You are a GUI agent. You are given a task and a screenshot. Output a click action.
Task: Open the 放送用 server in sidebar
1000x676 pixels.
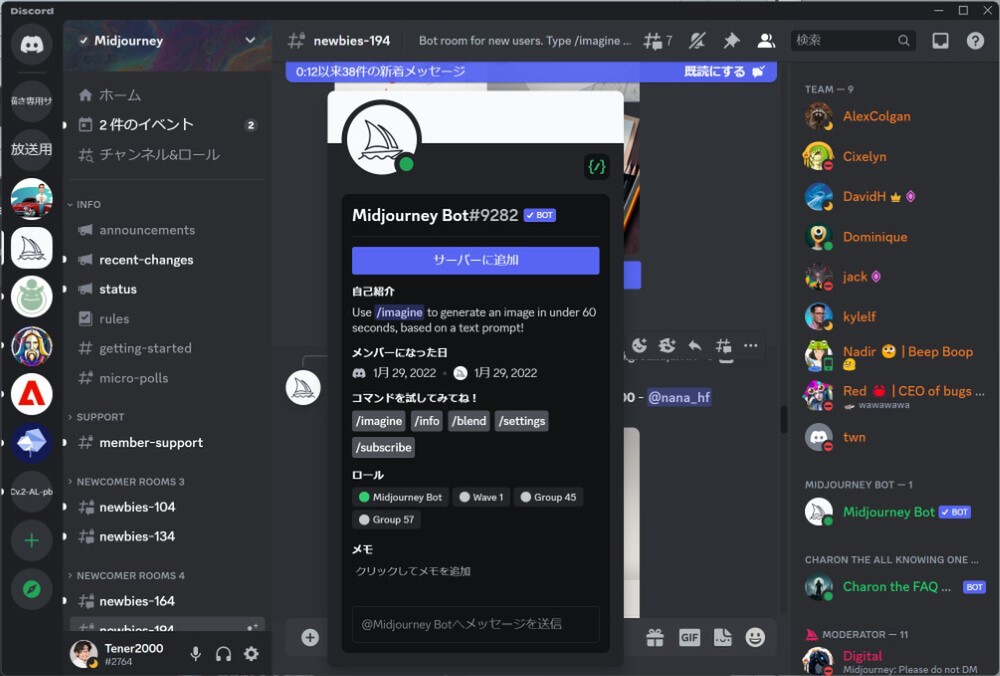[31, 149]
